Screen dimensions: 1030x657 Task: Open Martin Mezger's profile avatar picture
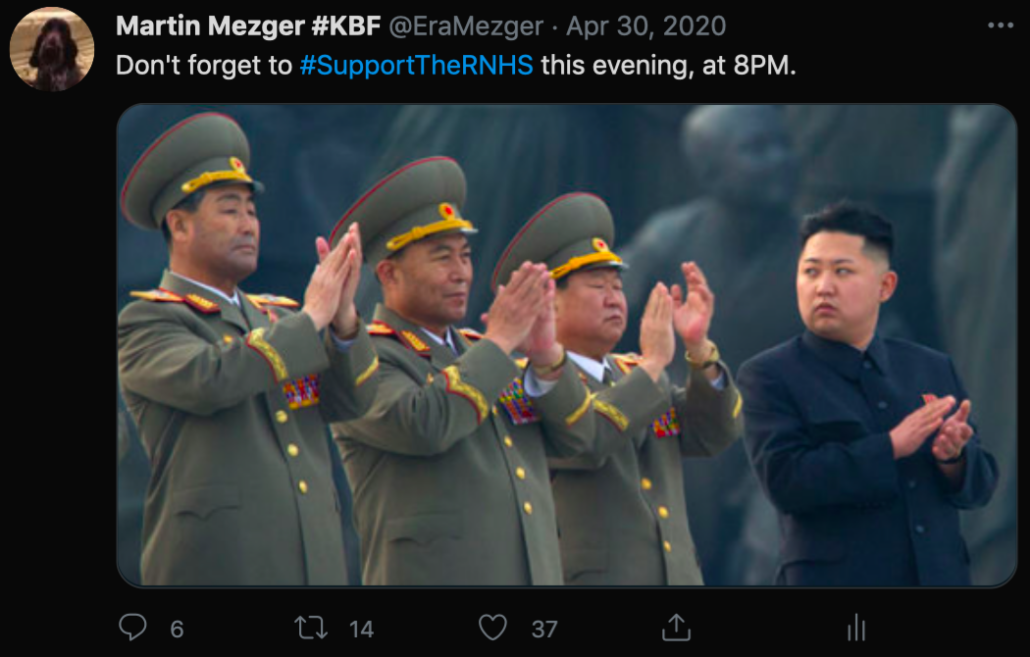coord(52,49)
